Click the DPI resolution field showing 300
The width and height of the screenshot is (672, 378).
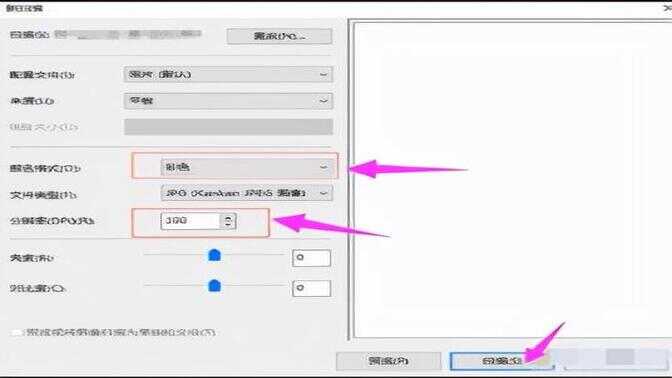[x=191, y=221]
